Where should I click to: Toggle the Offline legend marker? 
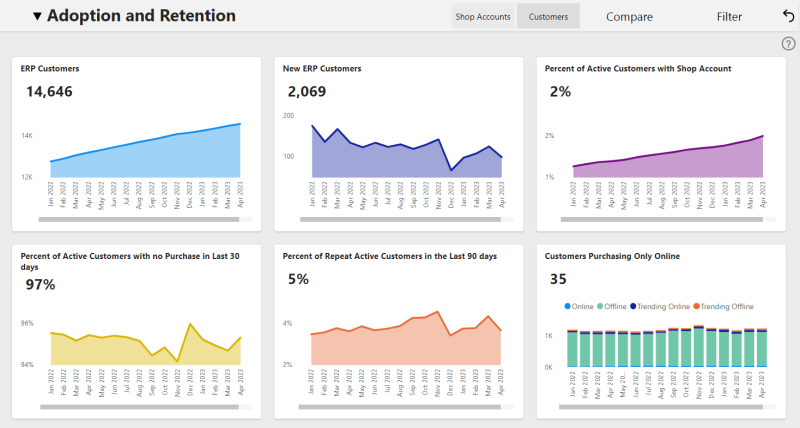pyautogui.click(x=600, y=307)
